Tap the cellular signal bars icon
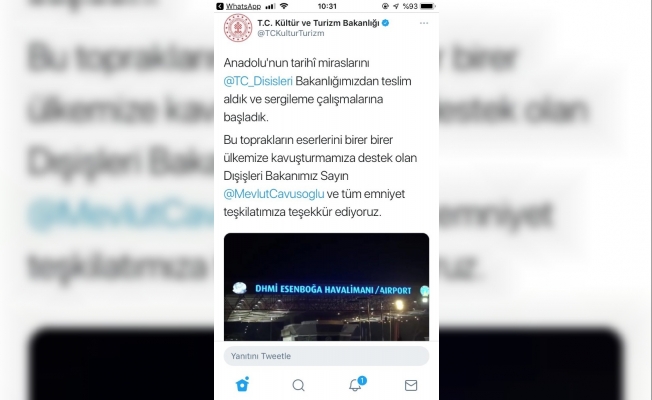Image resolution: width=652 pixels, height=400 pixels. pyautogui.click(x=270, y=6)
